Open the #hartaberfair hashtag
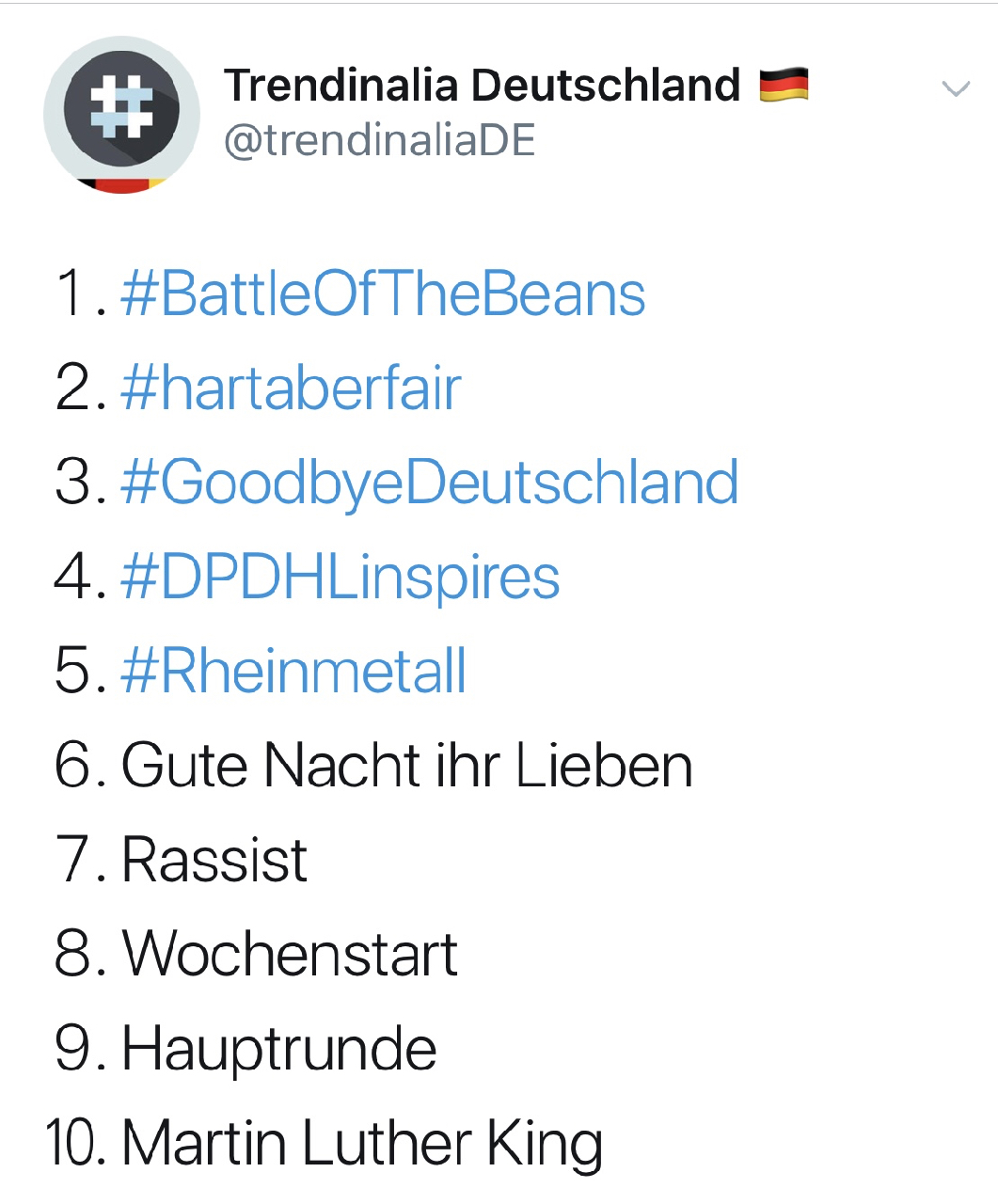The width and height of the screenshot is (998, 1204). pos(291,388)
